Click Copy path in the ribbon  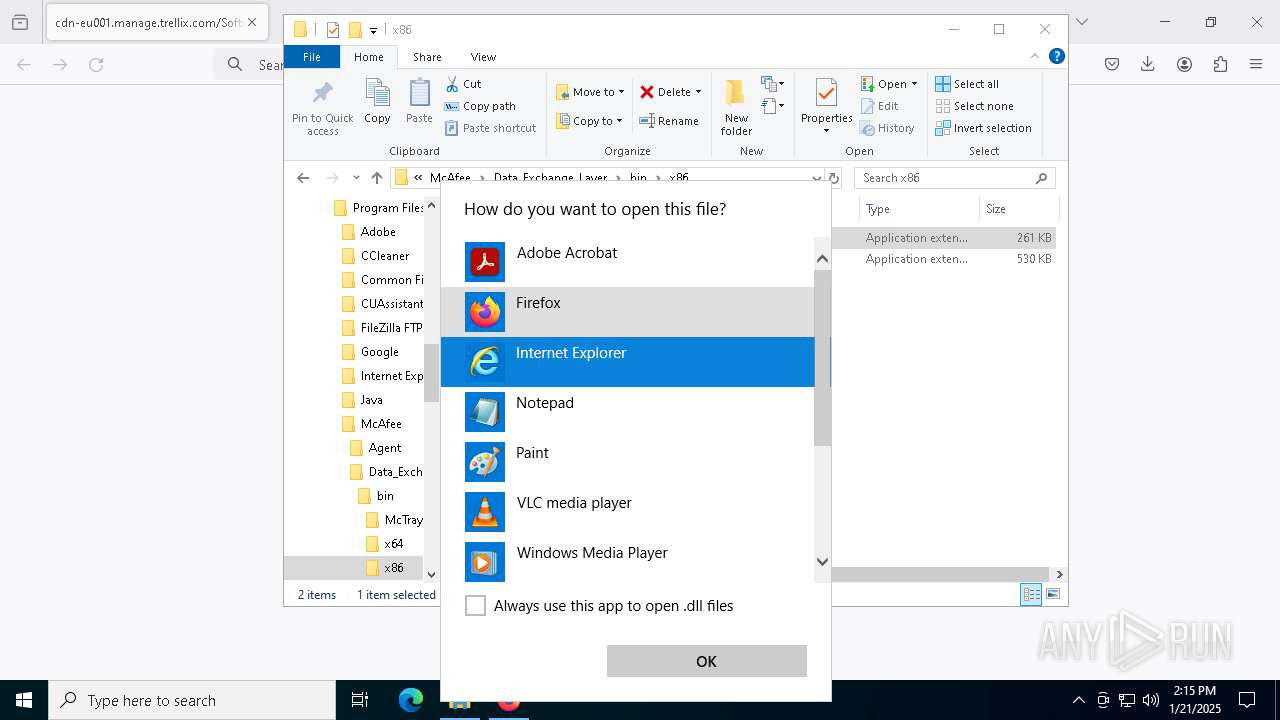click(480, 106)
